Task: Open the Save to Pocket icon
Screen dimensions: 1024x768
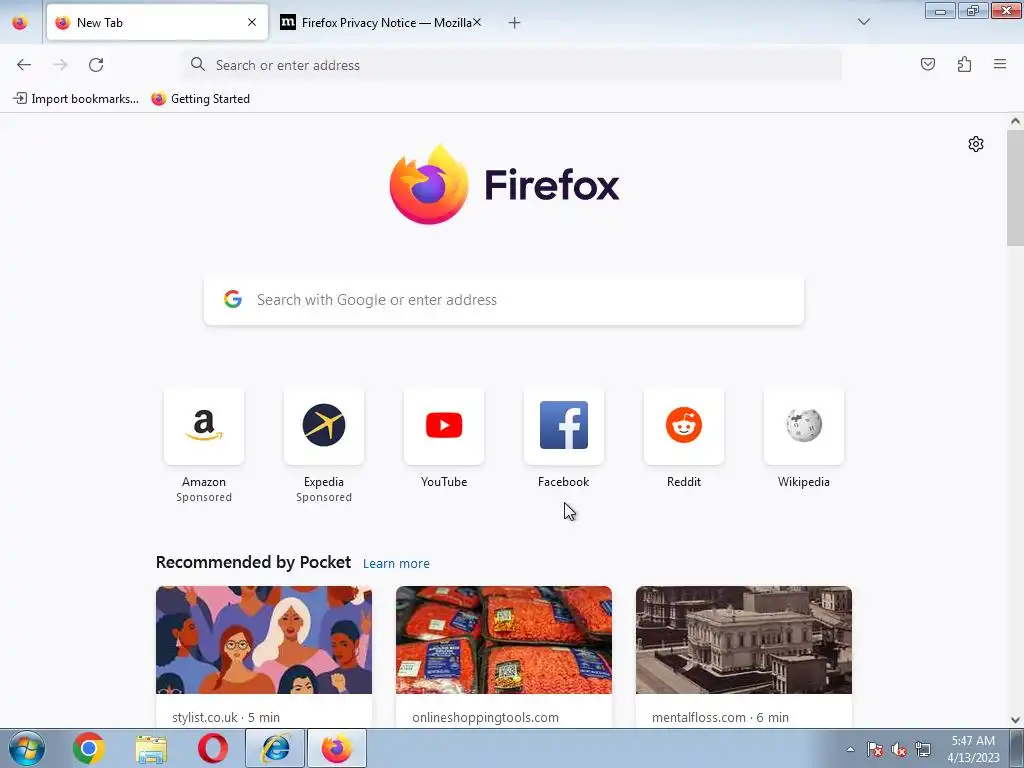Action: point(927,64)
